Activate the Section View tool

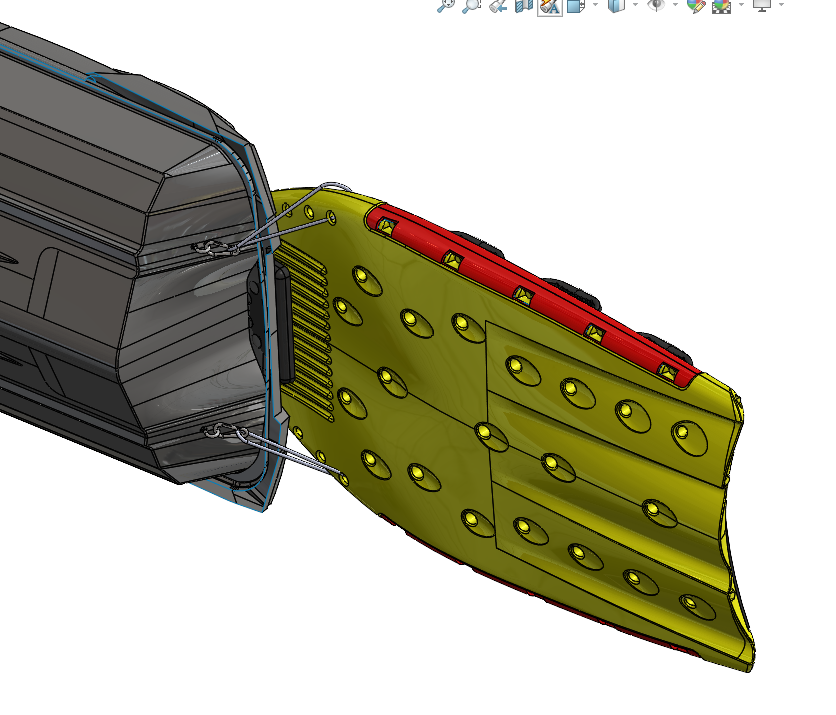click(524, 5)
